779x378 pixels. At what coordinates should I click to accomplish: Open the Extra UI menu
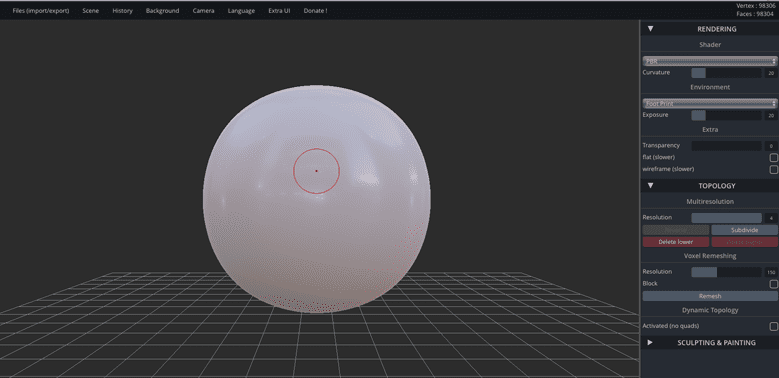[279, 10]
